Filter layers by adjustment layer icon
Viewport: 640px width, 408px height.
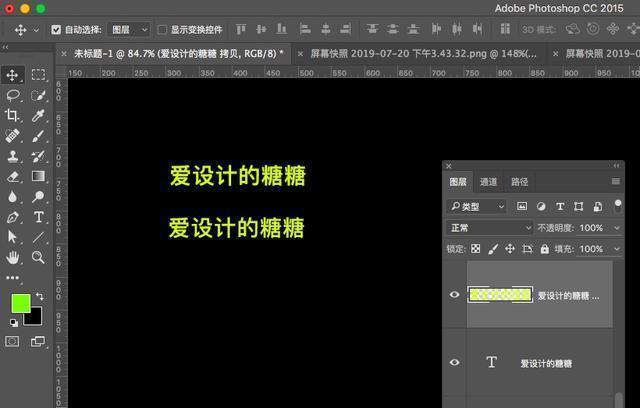click(541, 206)
